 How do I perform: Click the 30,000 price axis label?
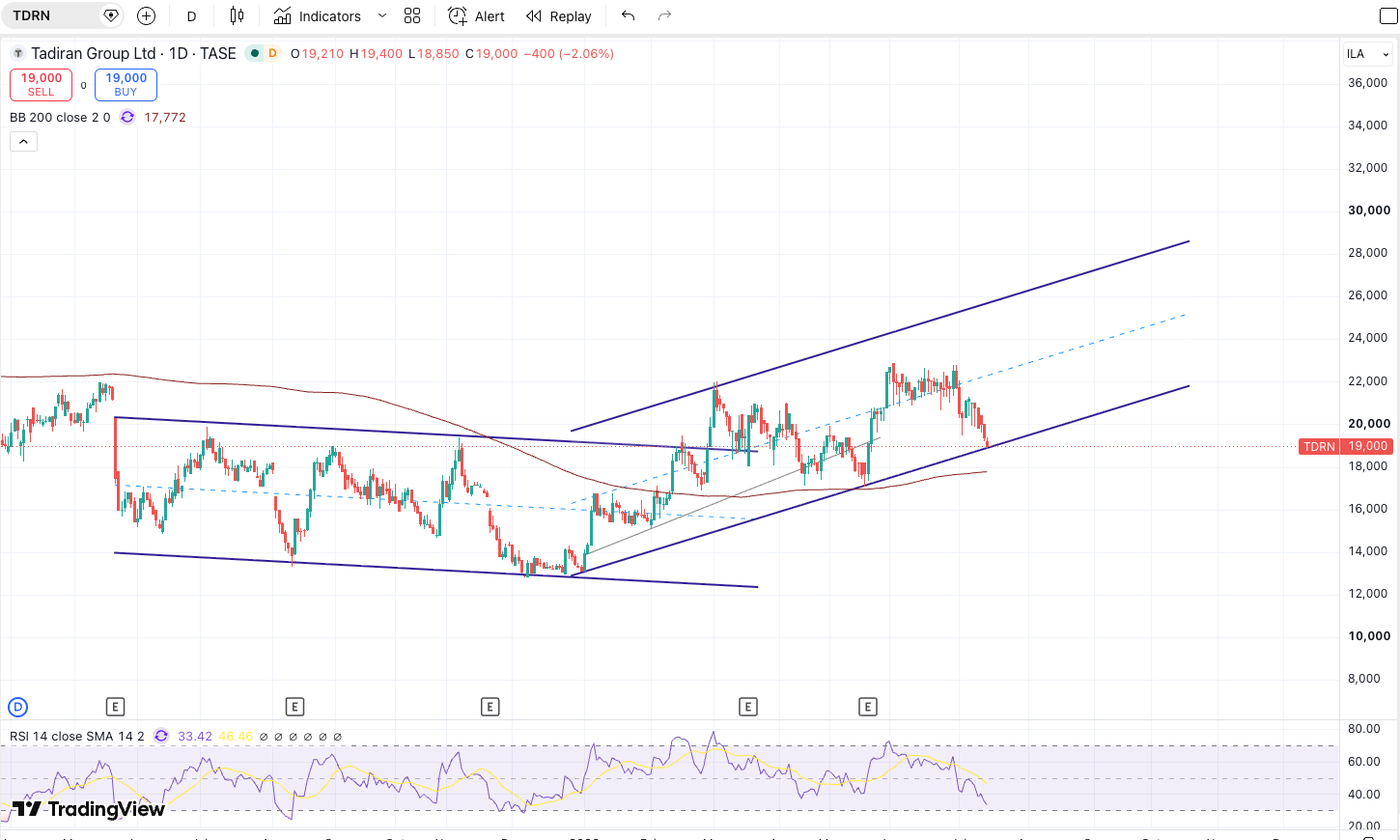(x=1369, y=210)
